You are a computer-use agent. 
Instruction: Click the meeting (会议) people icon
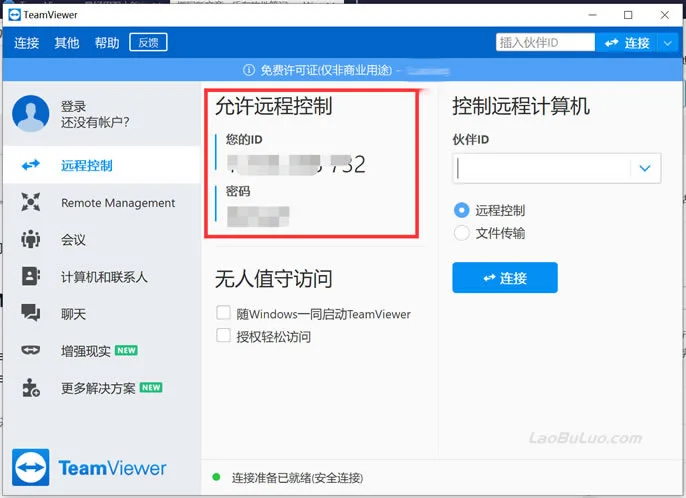coord(31,239)
